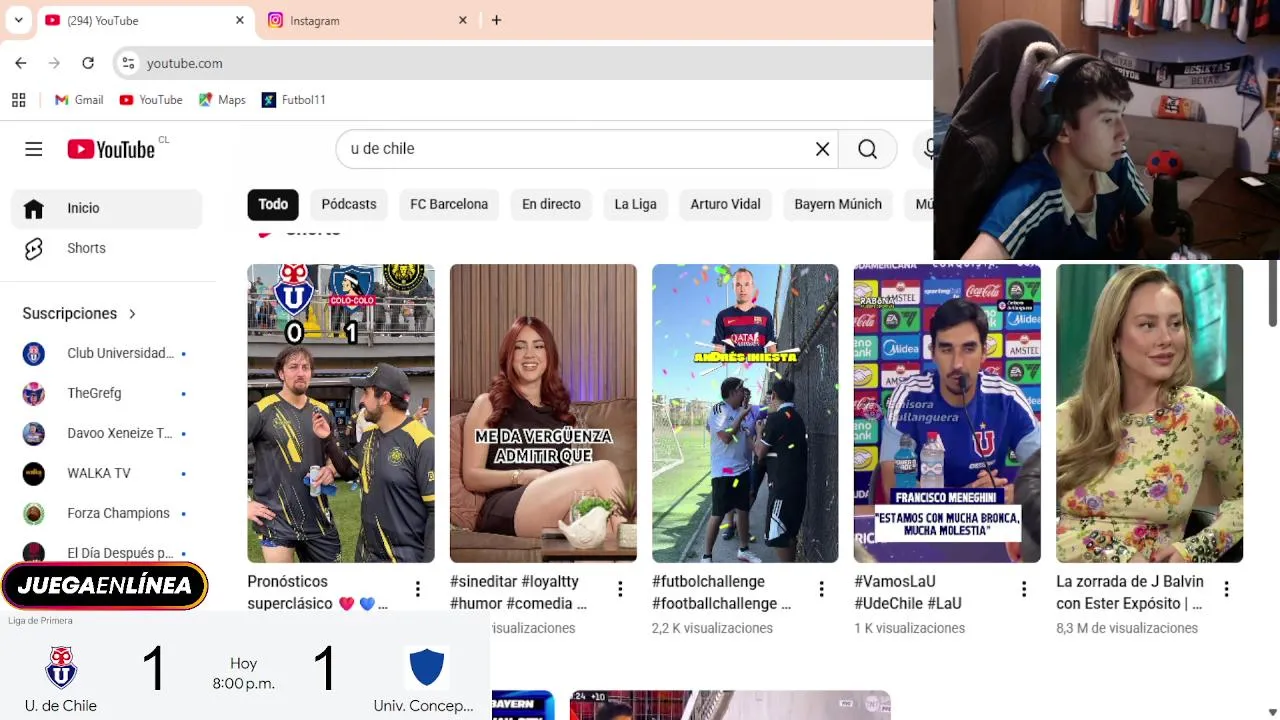The height and width of the screenshot is (720, 1280).
Task: Open Forza Champions subscription channel
Action: point(107,513)
